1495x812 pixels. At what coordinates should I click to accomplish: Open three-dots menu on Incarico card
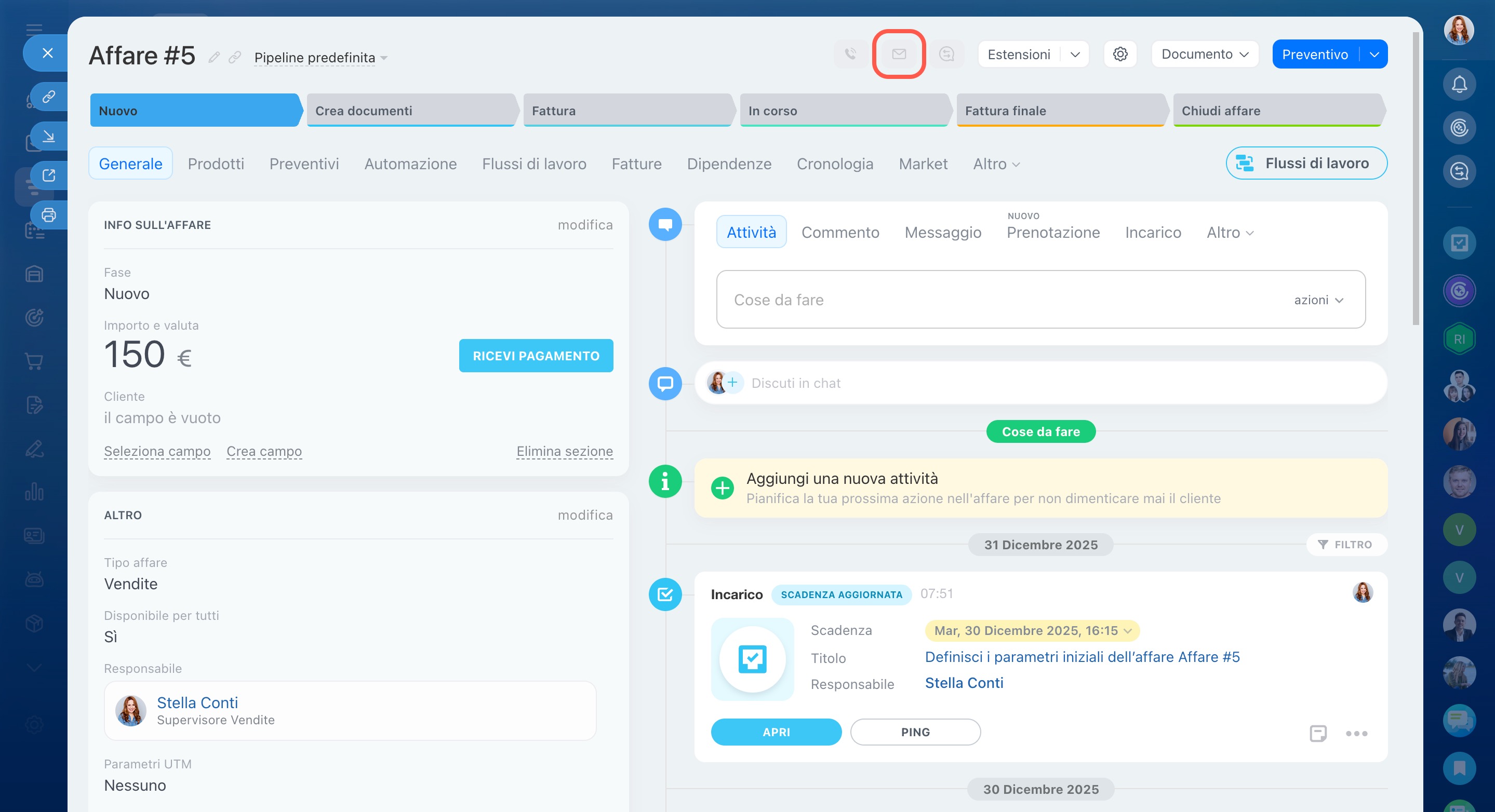coord(1356,733)
